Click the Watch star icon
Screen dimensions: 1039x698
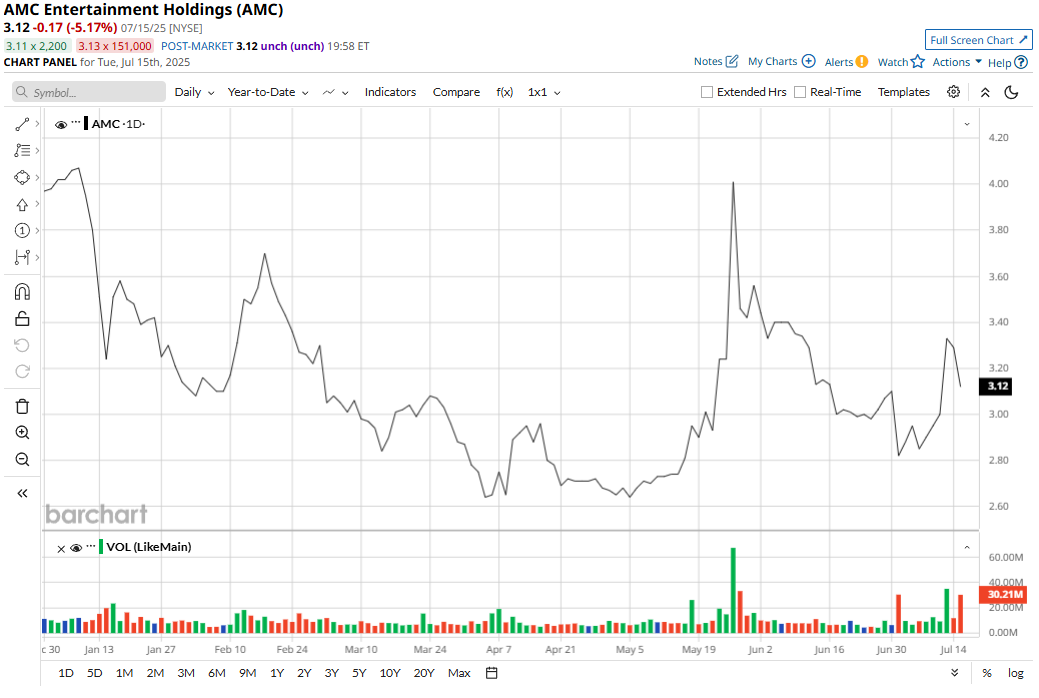pyautogui.click(x=918, y=62)
